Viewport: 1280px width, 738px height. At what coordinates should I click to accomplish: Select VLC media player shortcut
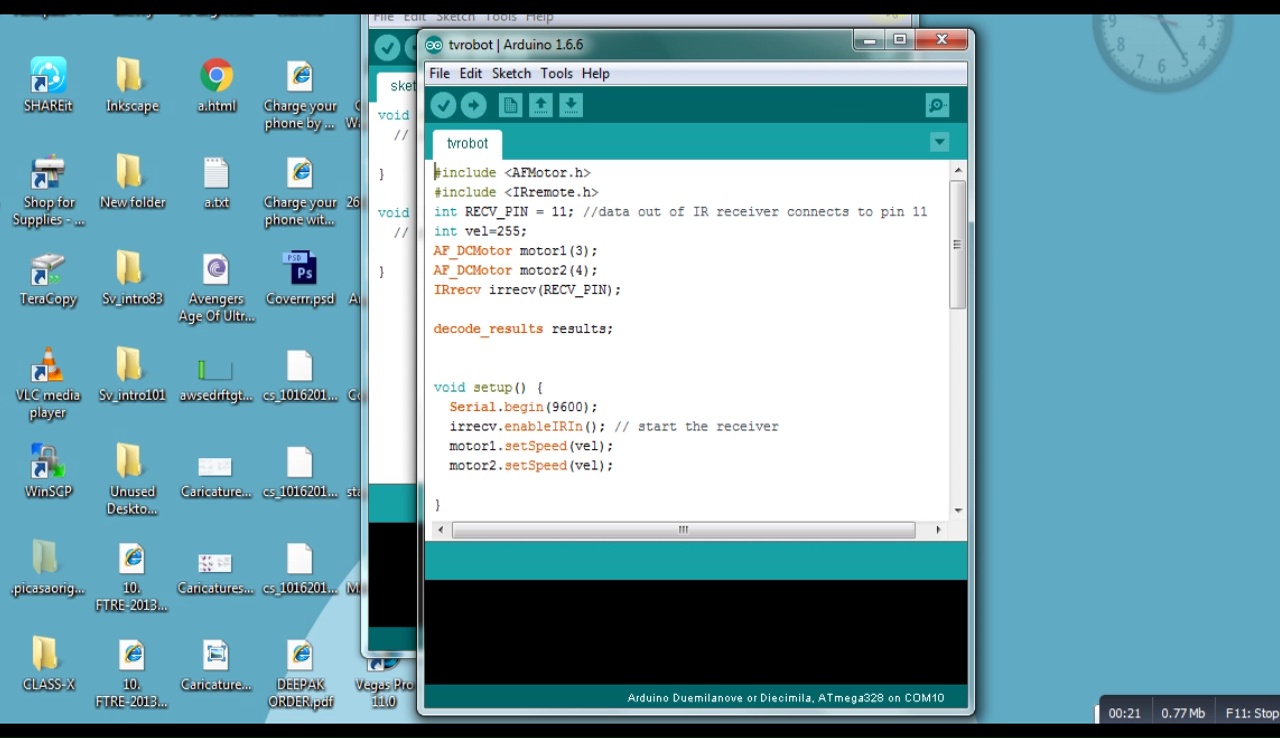(48, 384)
